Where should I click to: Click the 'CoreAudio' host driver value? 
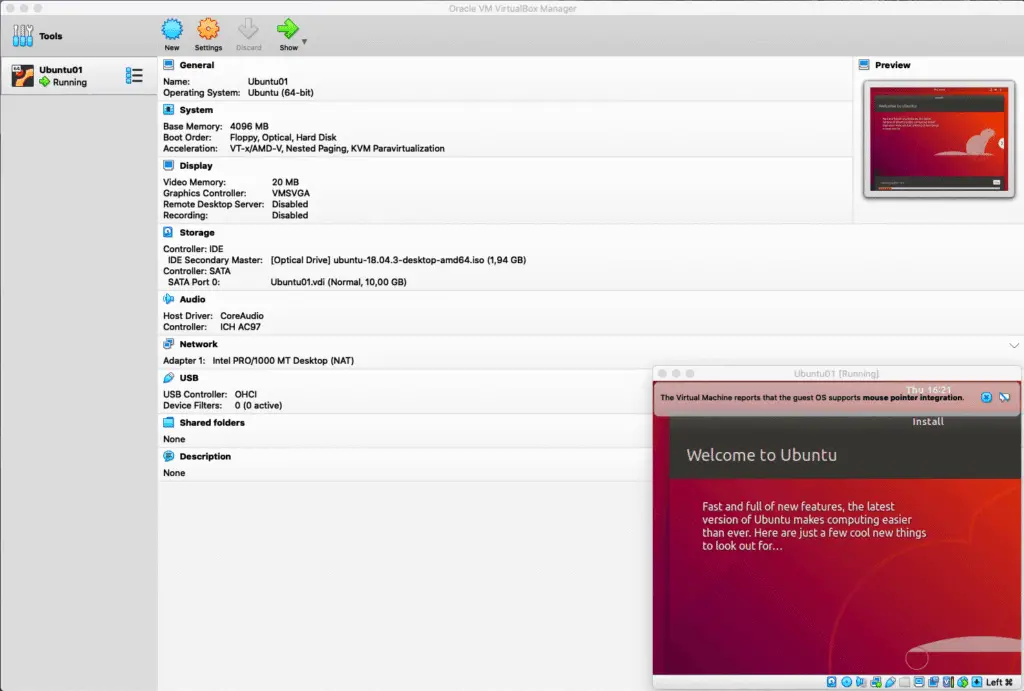pos(242,315)
